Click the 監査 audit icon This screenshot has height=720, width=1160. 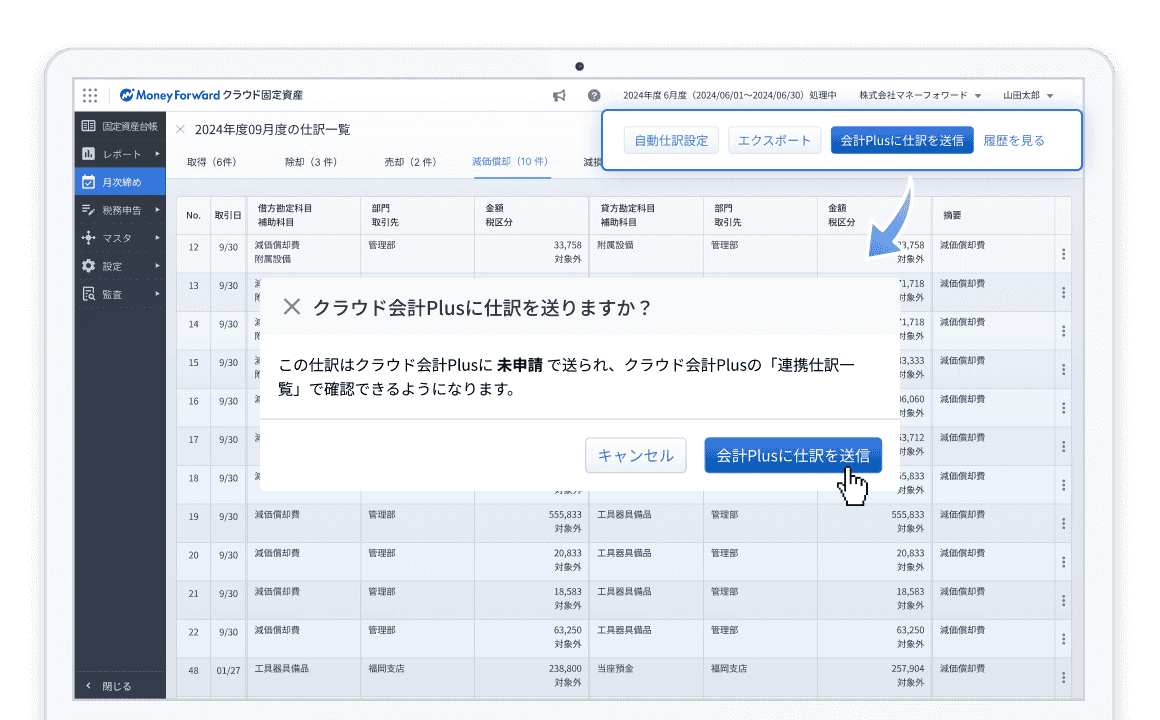(88, 294)
